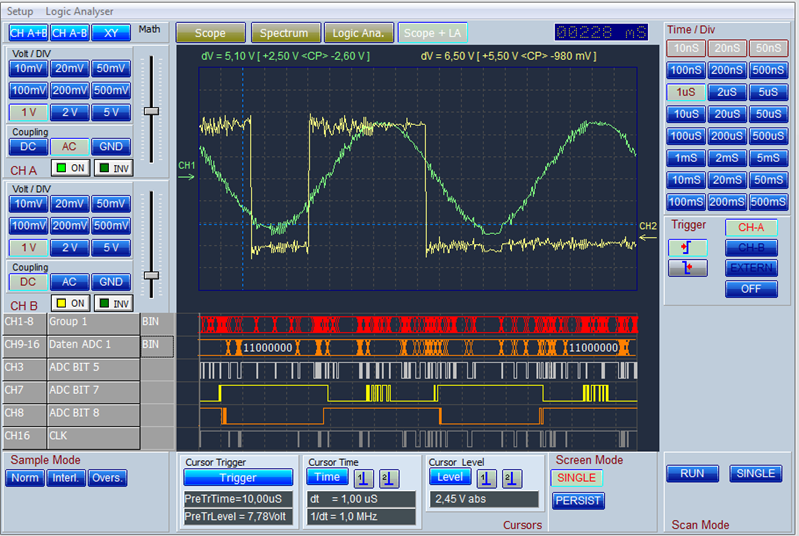The image size is (799, 536).
Task: Switch to Scope + LA tab
Action: click(432, 33)
